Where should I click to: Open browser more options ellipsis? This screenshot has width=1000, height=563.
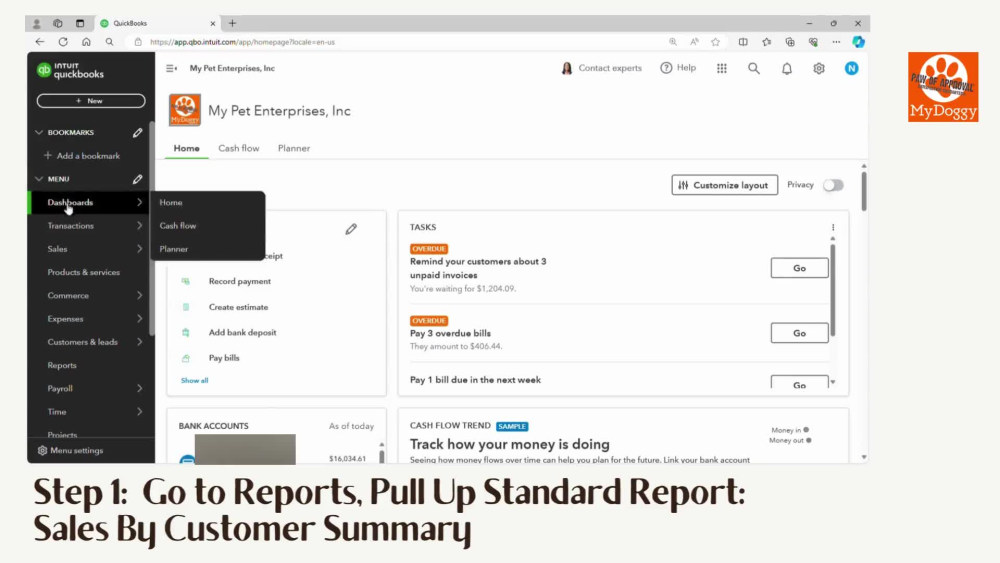[836, 42]
